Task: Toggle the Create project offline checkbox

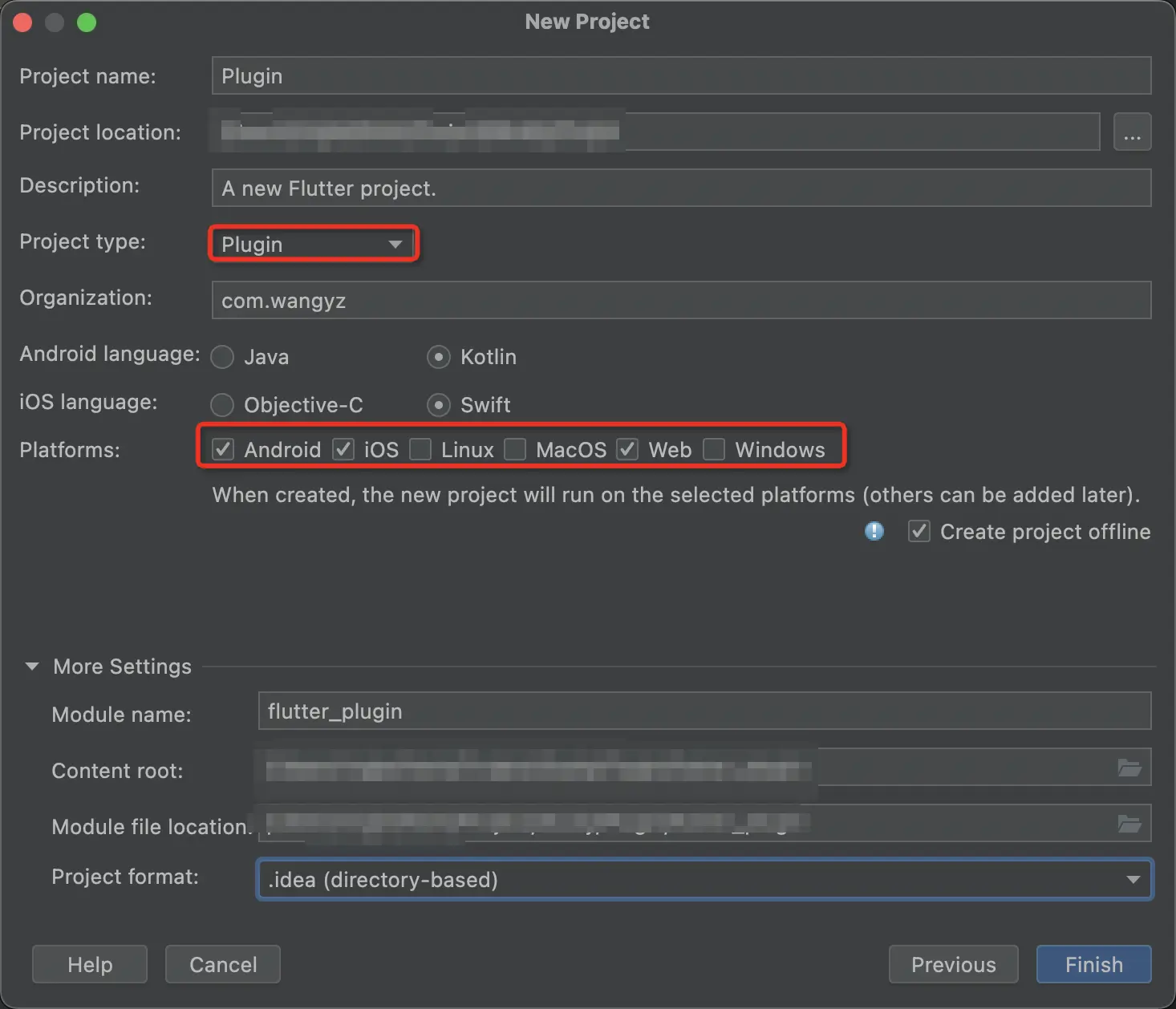Action: [919, 531]
